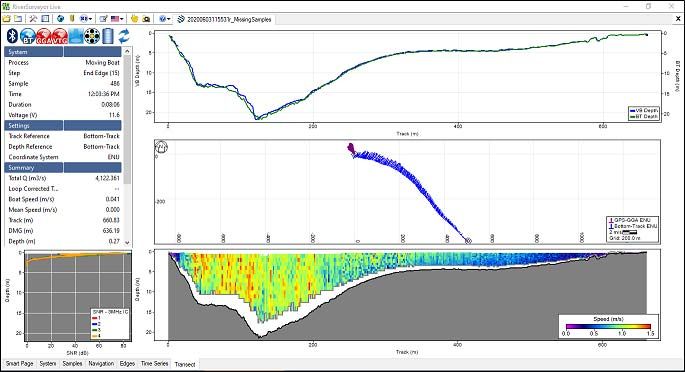This screenshot has height=372, width=685.
Task: Click the compass icon in track map
Action: point(162,147)
